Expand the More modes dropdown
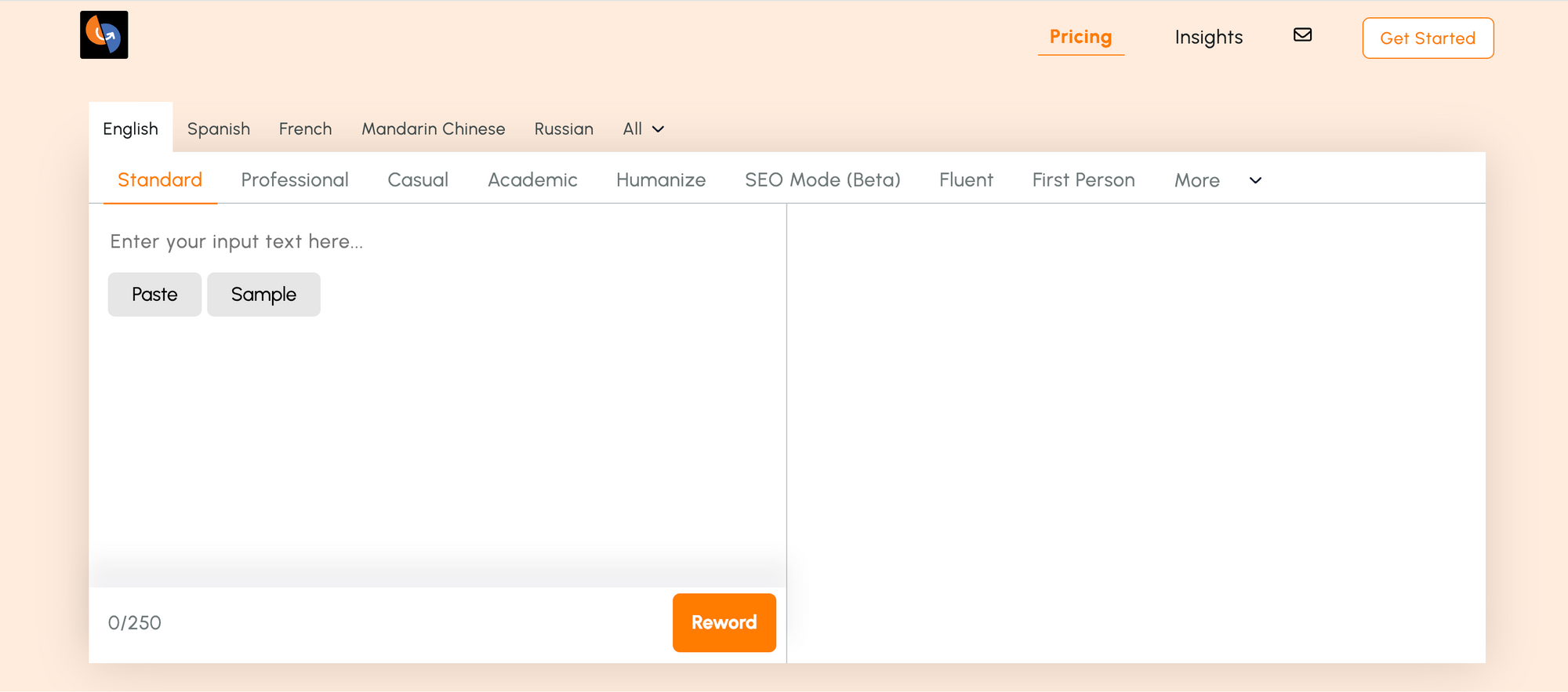The width and height of the screenshot is (1568, 692). (x=1196, y=180)
